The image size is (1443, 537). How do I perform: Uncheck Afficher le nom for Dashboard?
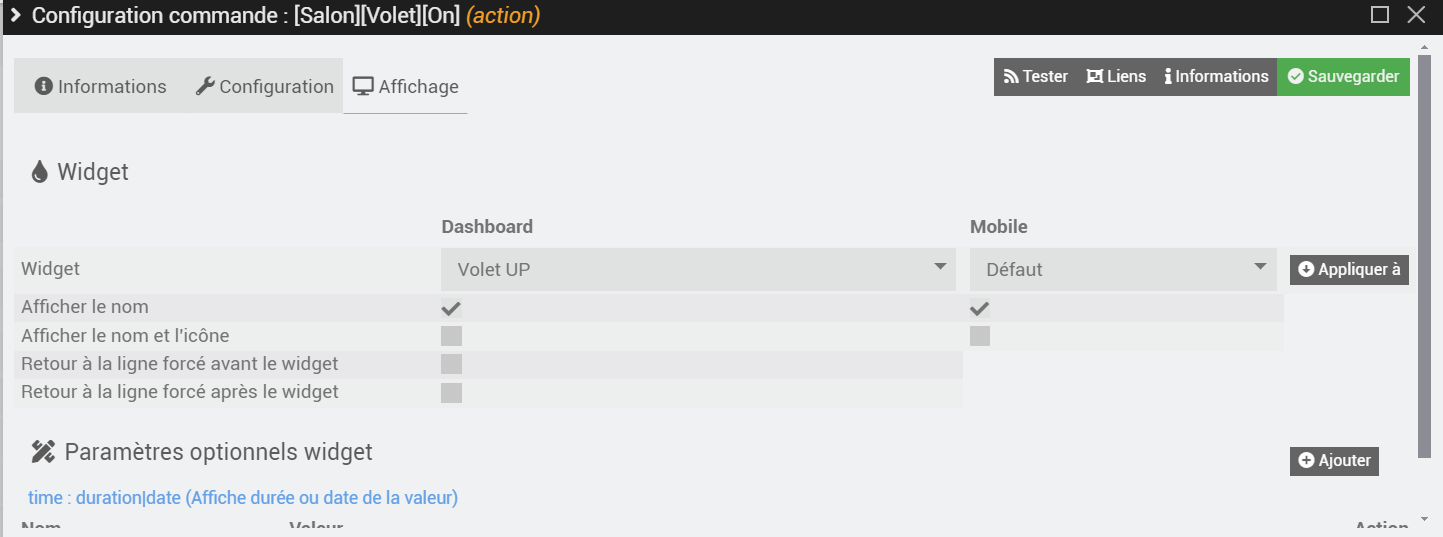click(451, 308)
